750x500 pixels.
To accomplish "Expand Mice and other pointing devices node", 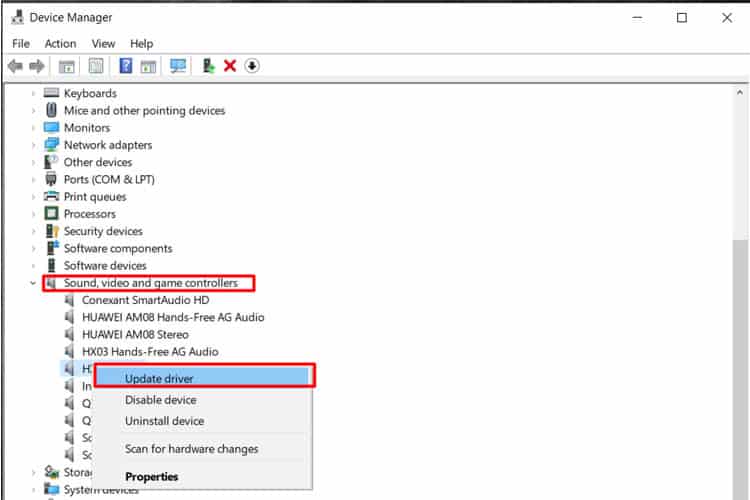I will point(33,111).
